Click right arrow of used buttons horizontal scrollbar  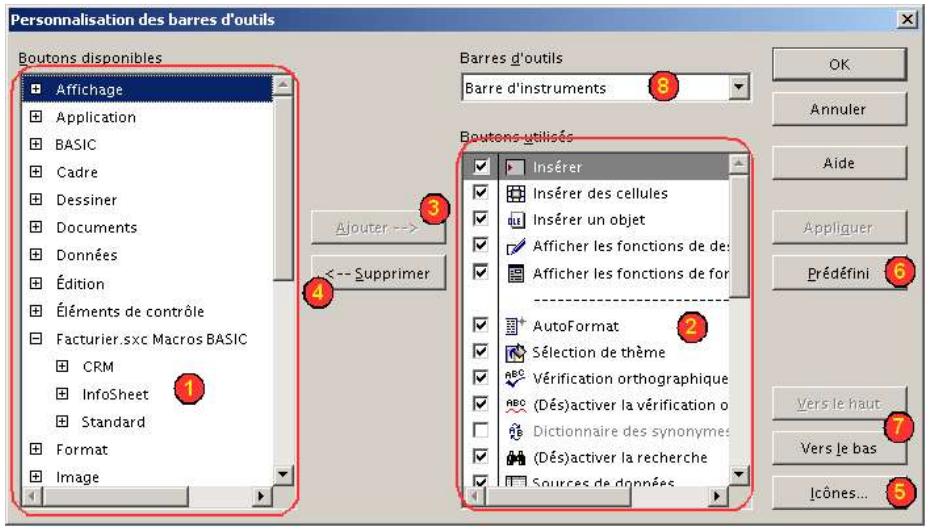[x=717, y=495]
